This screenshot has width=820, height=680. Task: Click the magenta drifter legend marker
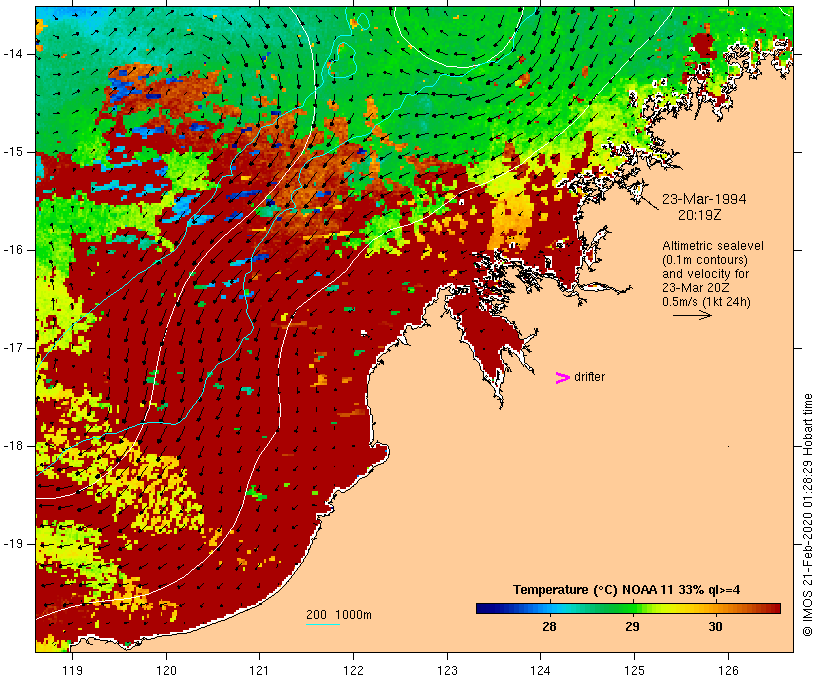click(x=562, y=378)
